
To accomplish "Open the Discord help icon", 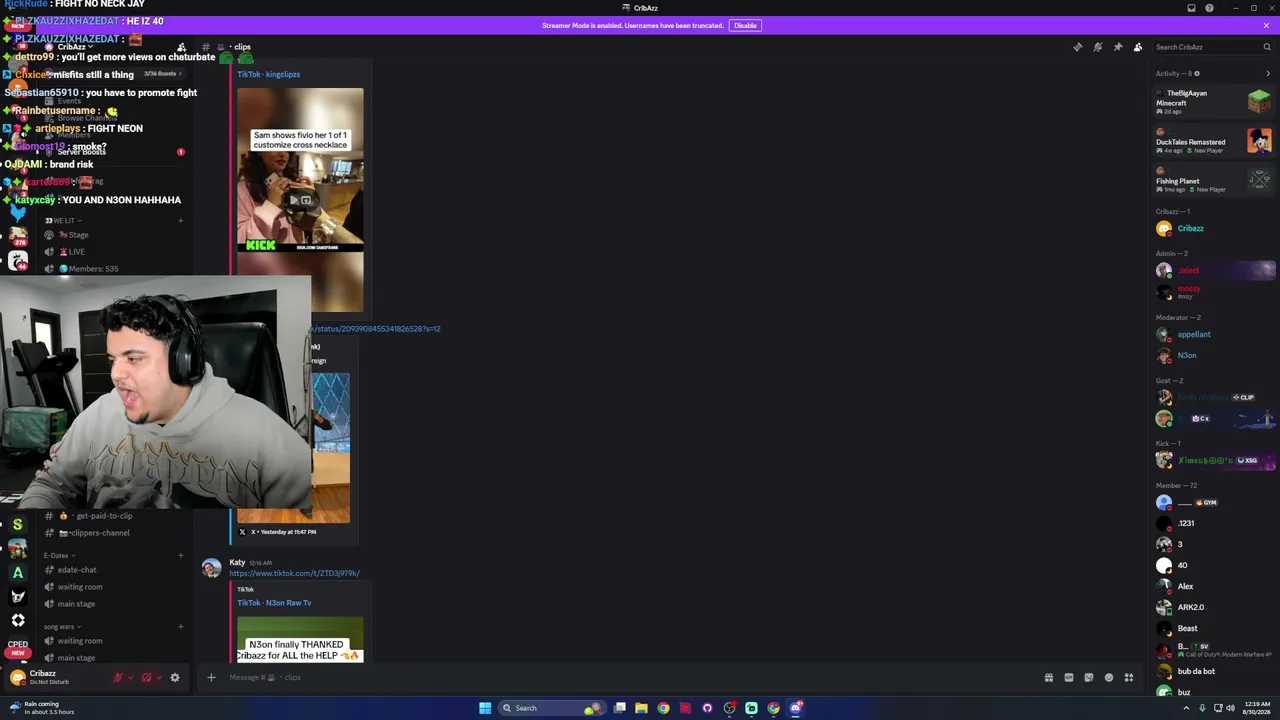I will coord(1209,8).
